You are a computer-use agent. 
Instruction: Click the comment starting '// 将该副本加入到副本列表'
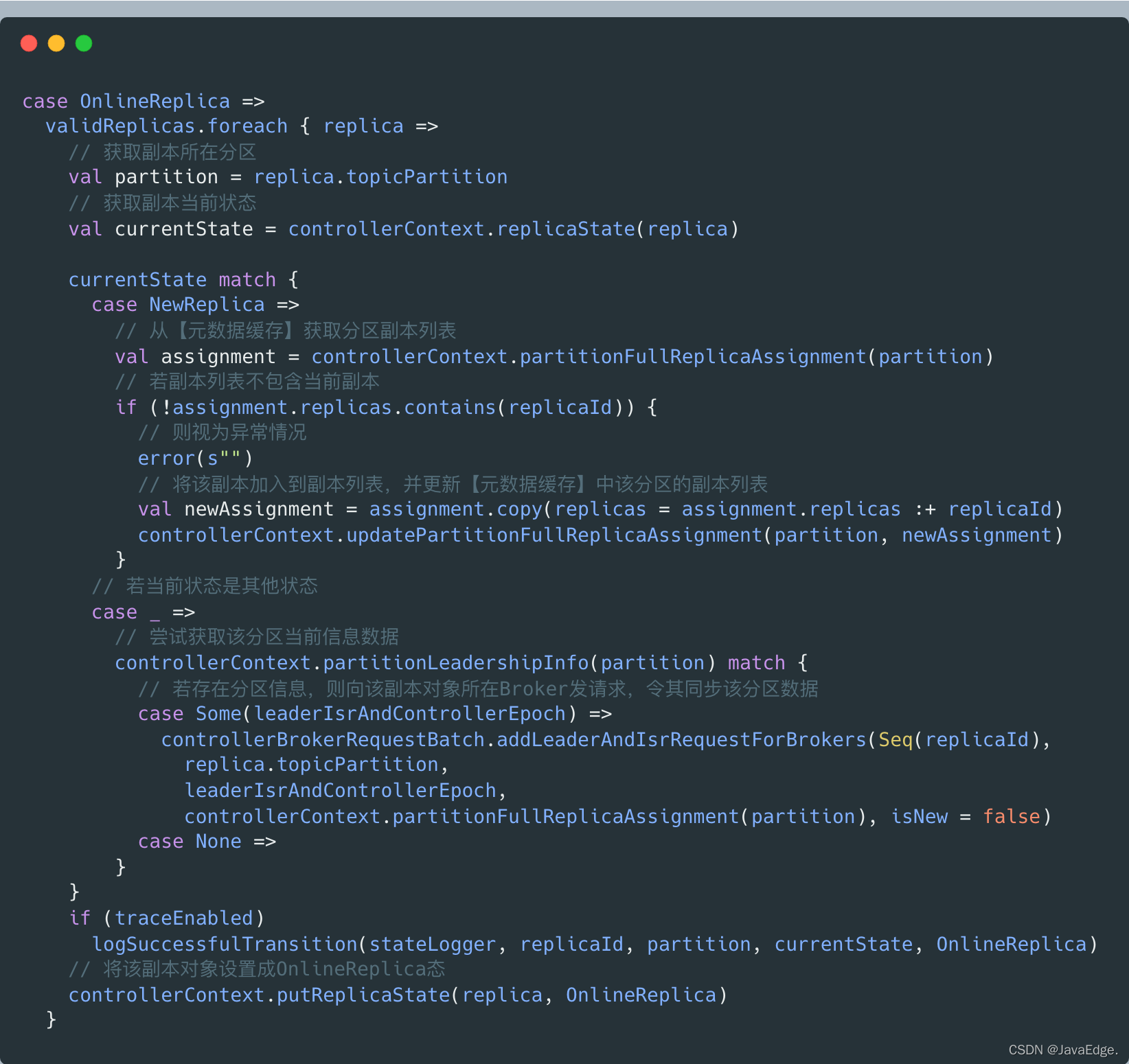point(453,485)
